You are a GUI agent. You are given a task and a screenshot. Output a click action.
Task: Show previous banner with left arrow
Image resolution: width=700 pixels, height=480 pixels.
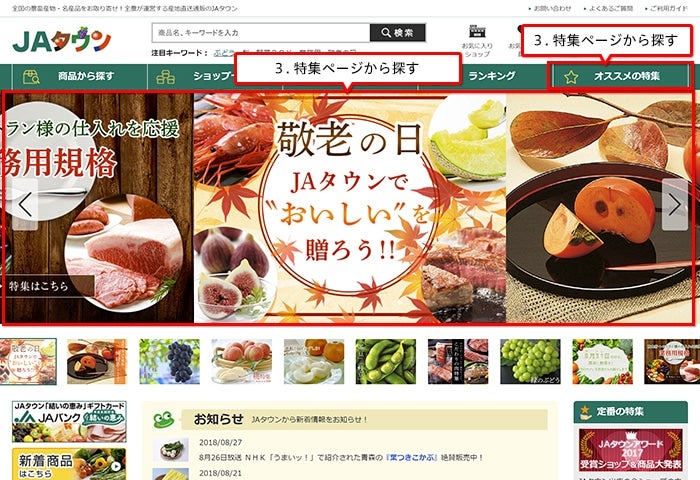(x=25, y=205)
